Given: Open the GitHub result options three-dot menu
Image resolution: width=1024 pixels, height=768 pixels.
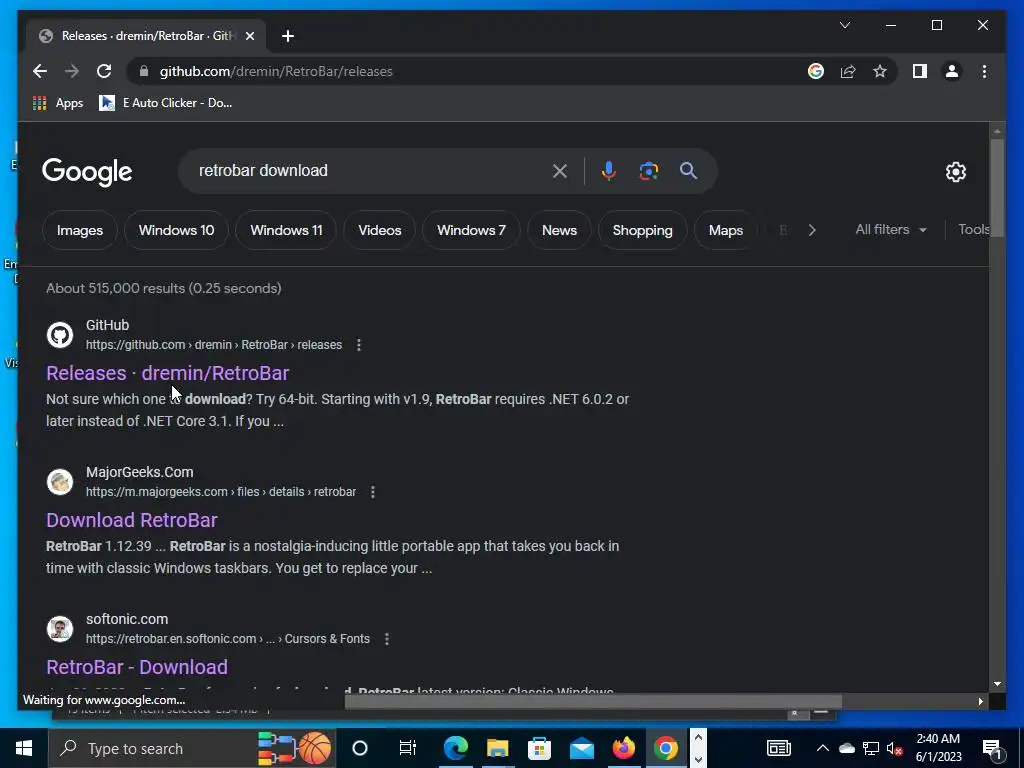Looking at the screenshot, I should tap(359, 345).
